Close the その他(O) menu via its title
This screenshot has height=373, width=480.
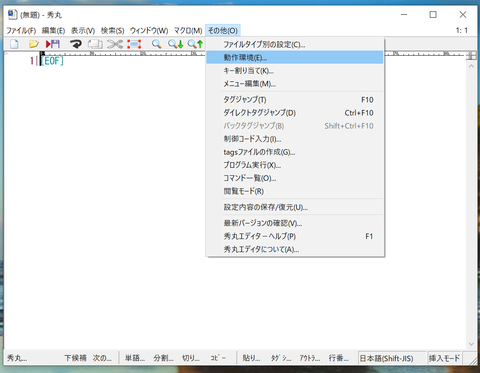coord(223,31)
